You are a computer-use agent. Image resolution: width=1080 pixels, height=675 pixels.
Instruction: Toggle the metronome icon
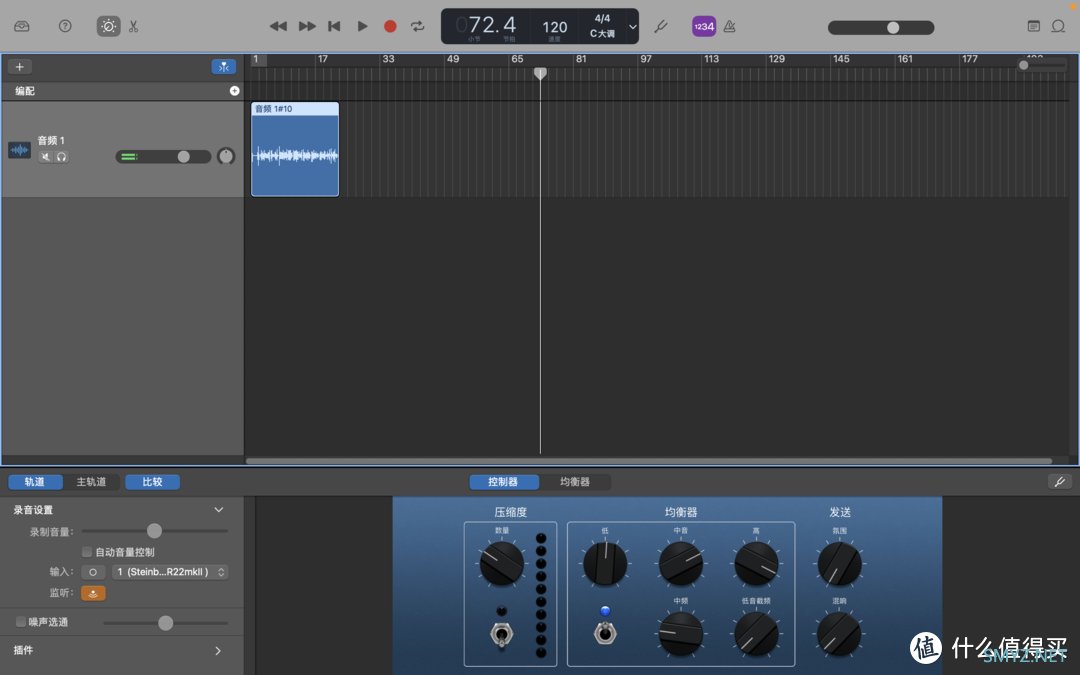click(x=729, y=27)
